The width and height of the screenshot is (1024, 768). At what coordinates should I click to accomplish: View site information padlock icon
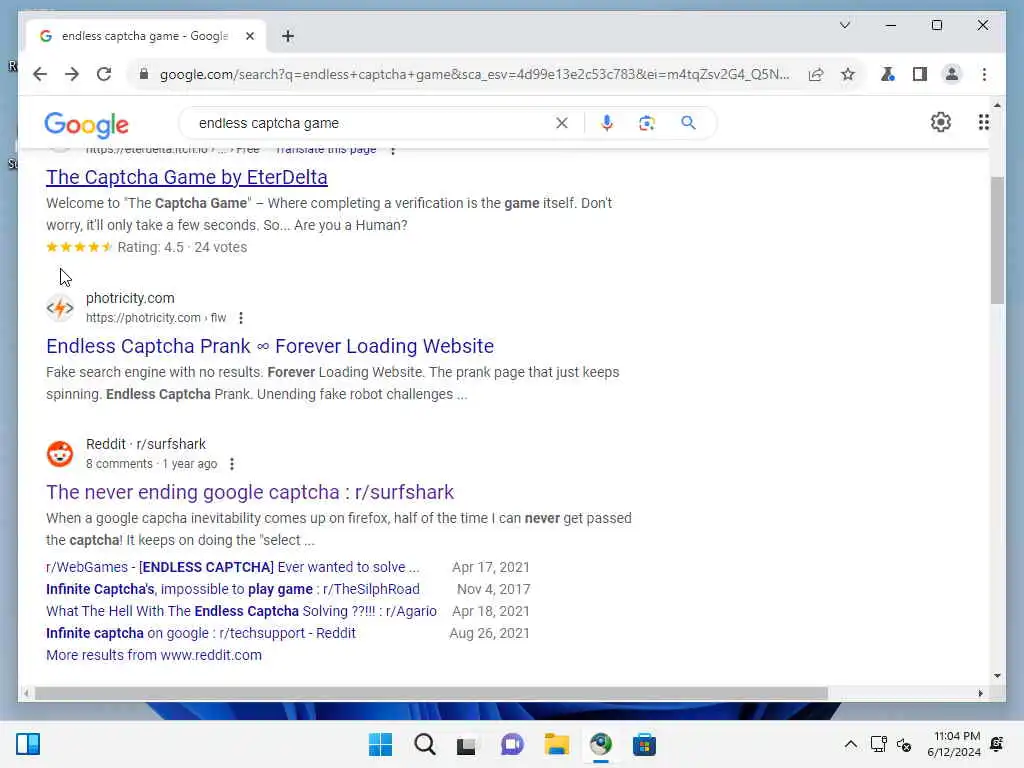144,74
